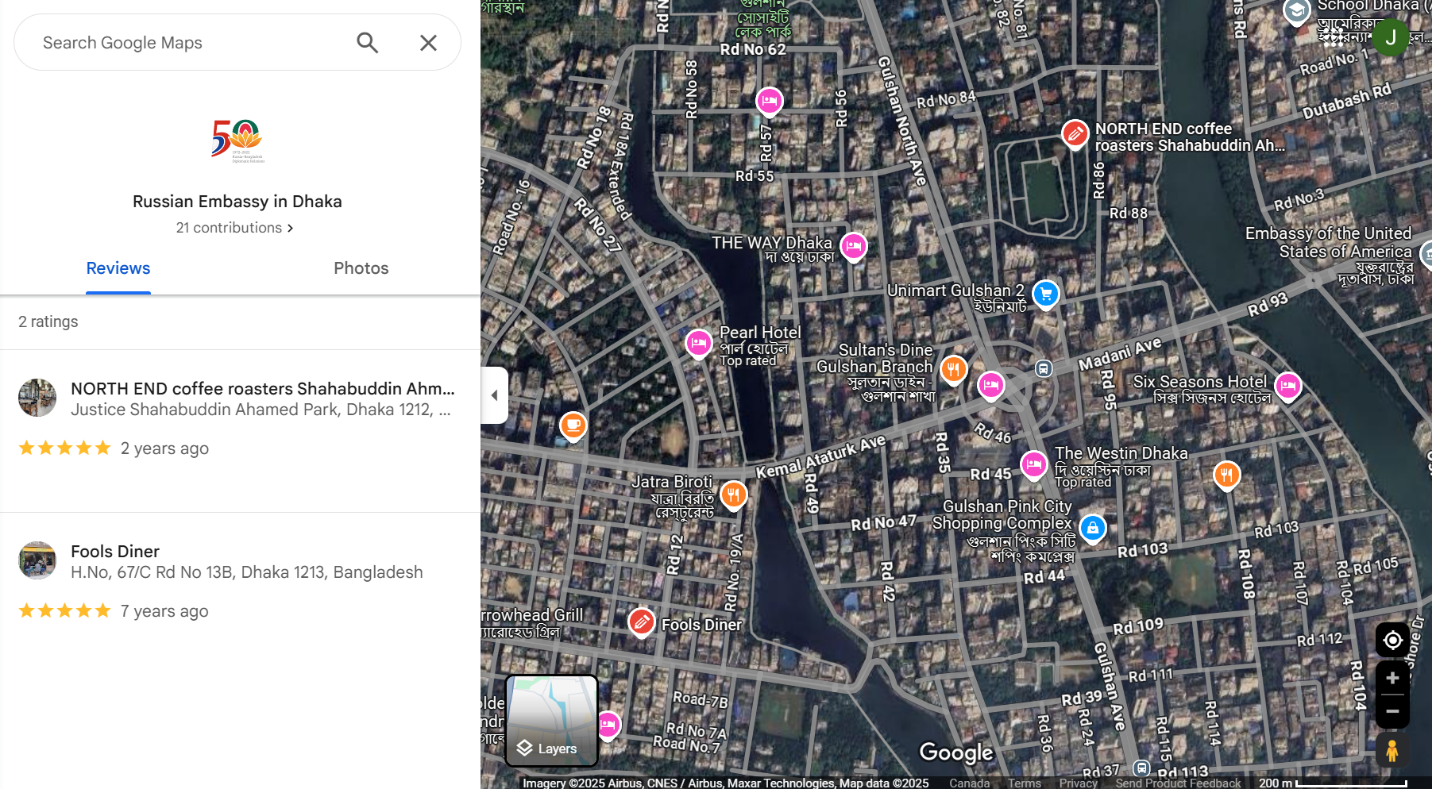Click the Kemal Ataturk Ave road label

[820, 456]
